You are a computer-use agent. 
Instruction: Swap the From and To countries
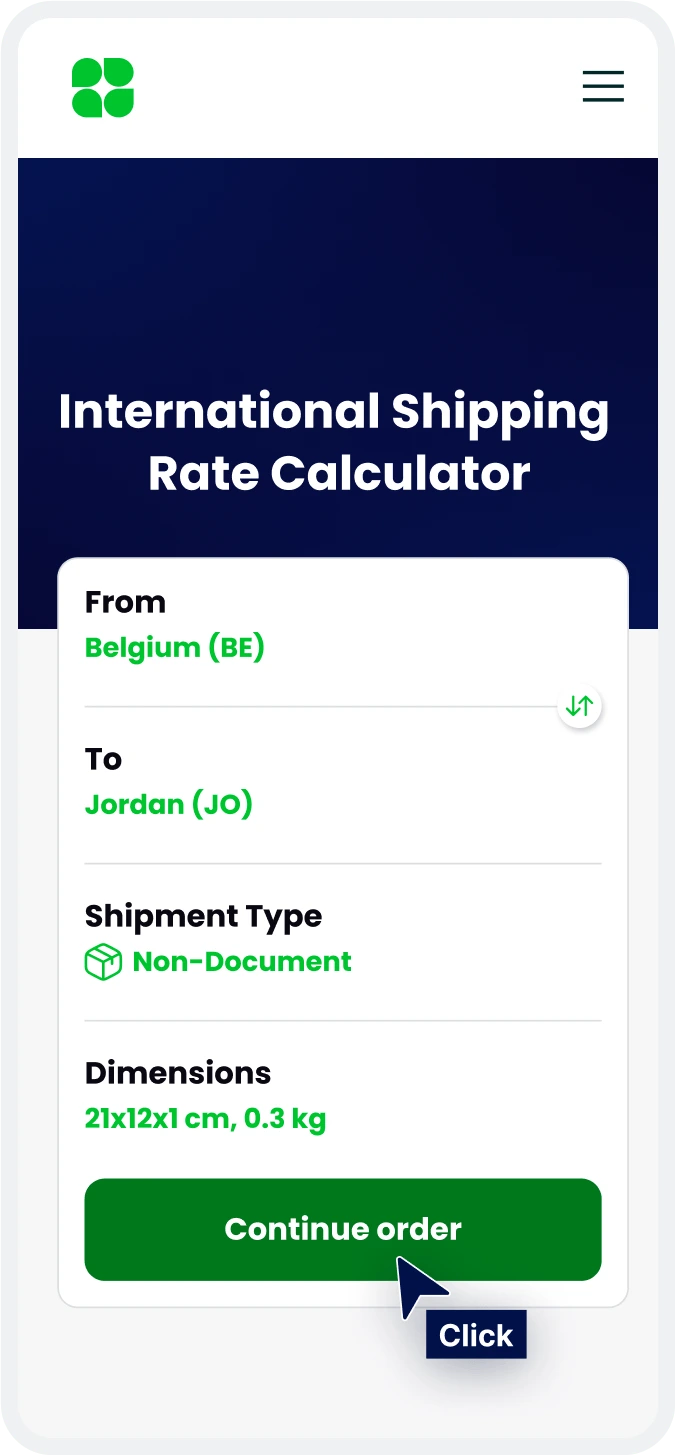pyautogui.click(x=579, y=706)
